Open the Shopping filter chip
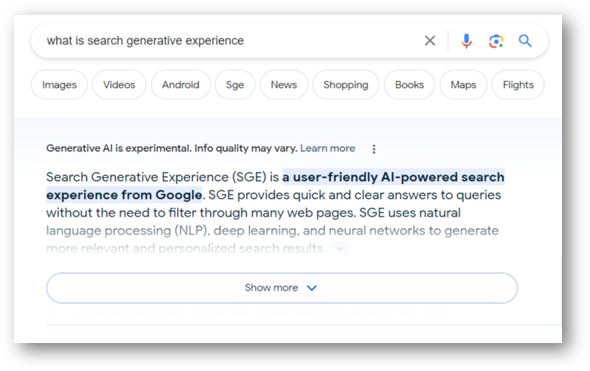Viewport: 590px width, 371px height. (345, 85)
